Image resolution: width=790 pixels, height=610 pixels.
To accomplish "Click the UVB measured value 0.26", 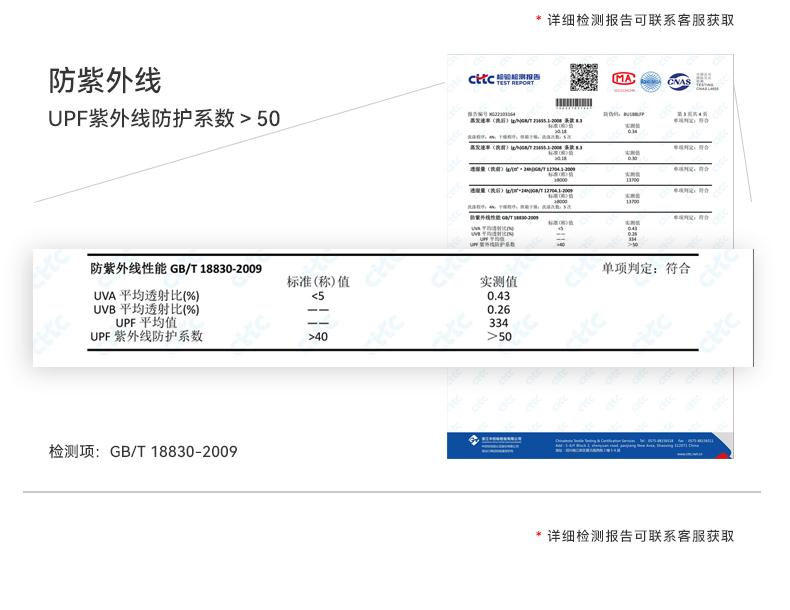I will coord(498,310).
